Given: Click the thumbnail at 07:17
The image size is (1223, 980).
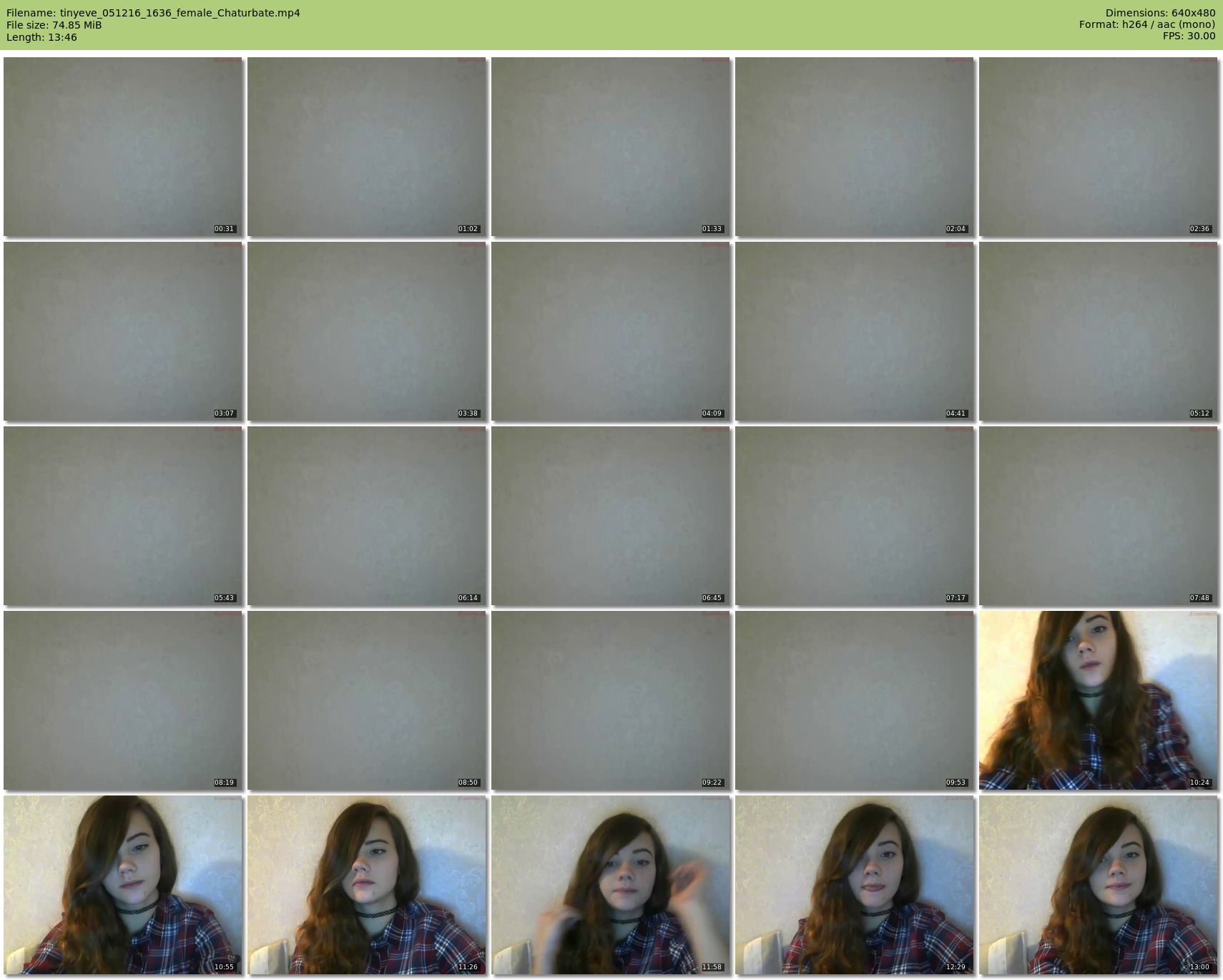Looking at the screenshot, I should [855, 516].
